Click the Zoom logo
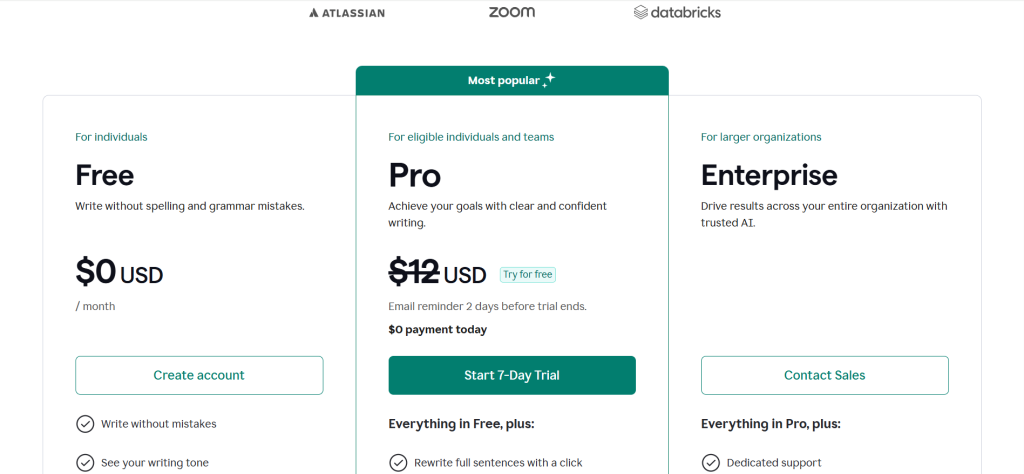The height and width of the screenshot is (474, 1024). [511, 12]
